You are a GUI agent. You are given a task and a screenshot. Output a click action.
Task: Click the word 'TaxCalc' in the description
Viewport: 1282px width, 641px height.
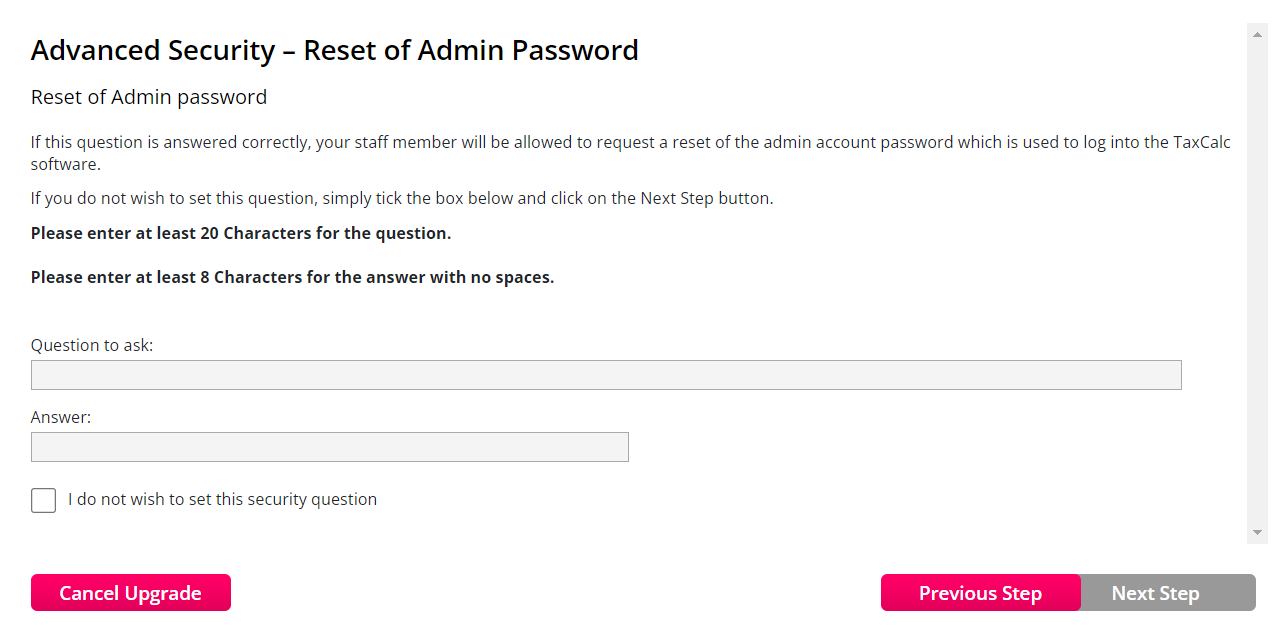point(1202,142)
